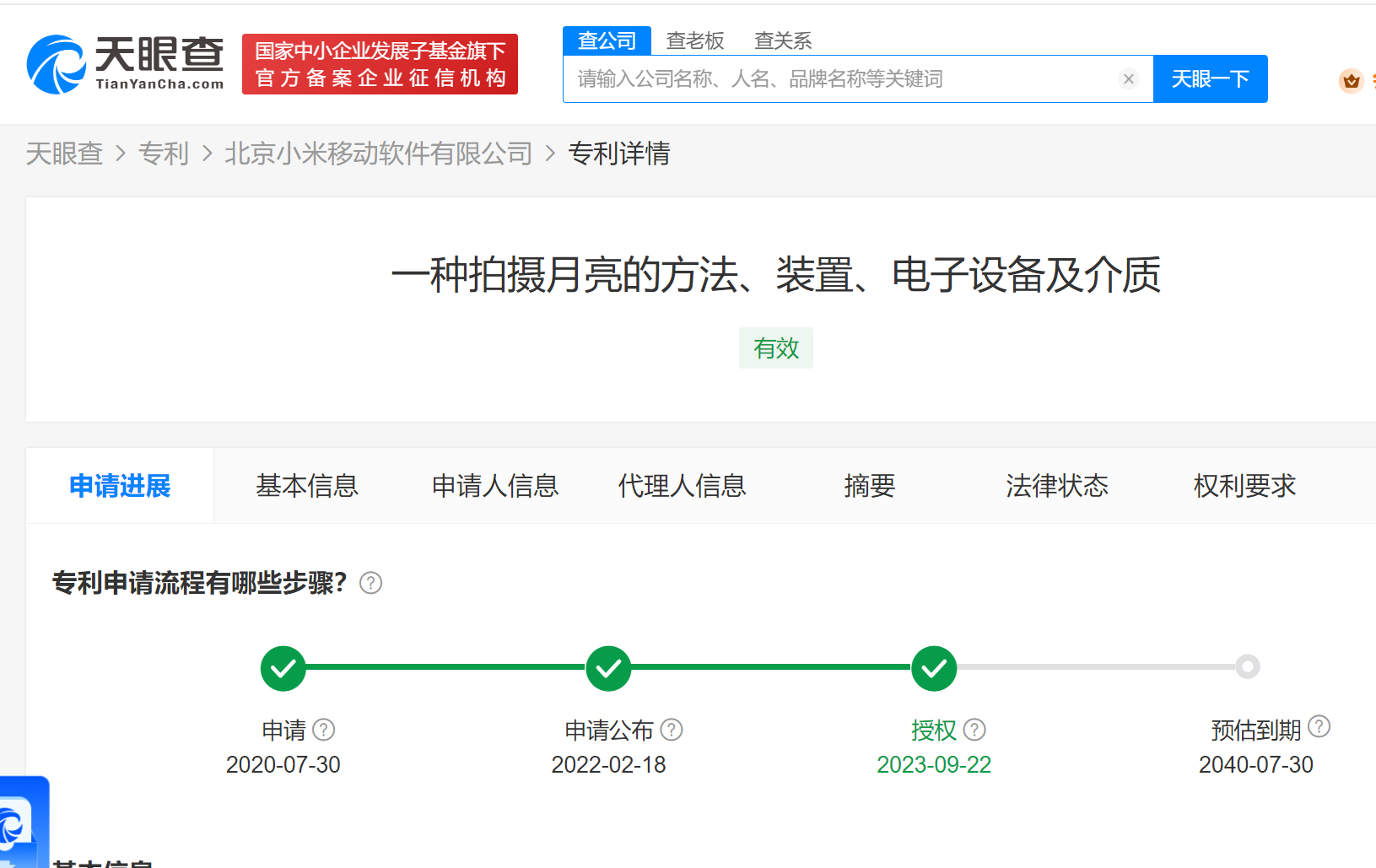This screenshot has width=1376, height=868.
Task: Click help icon next to 授权 step
Action: pos(974,729)
